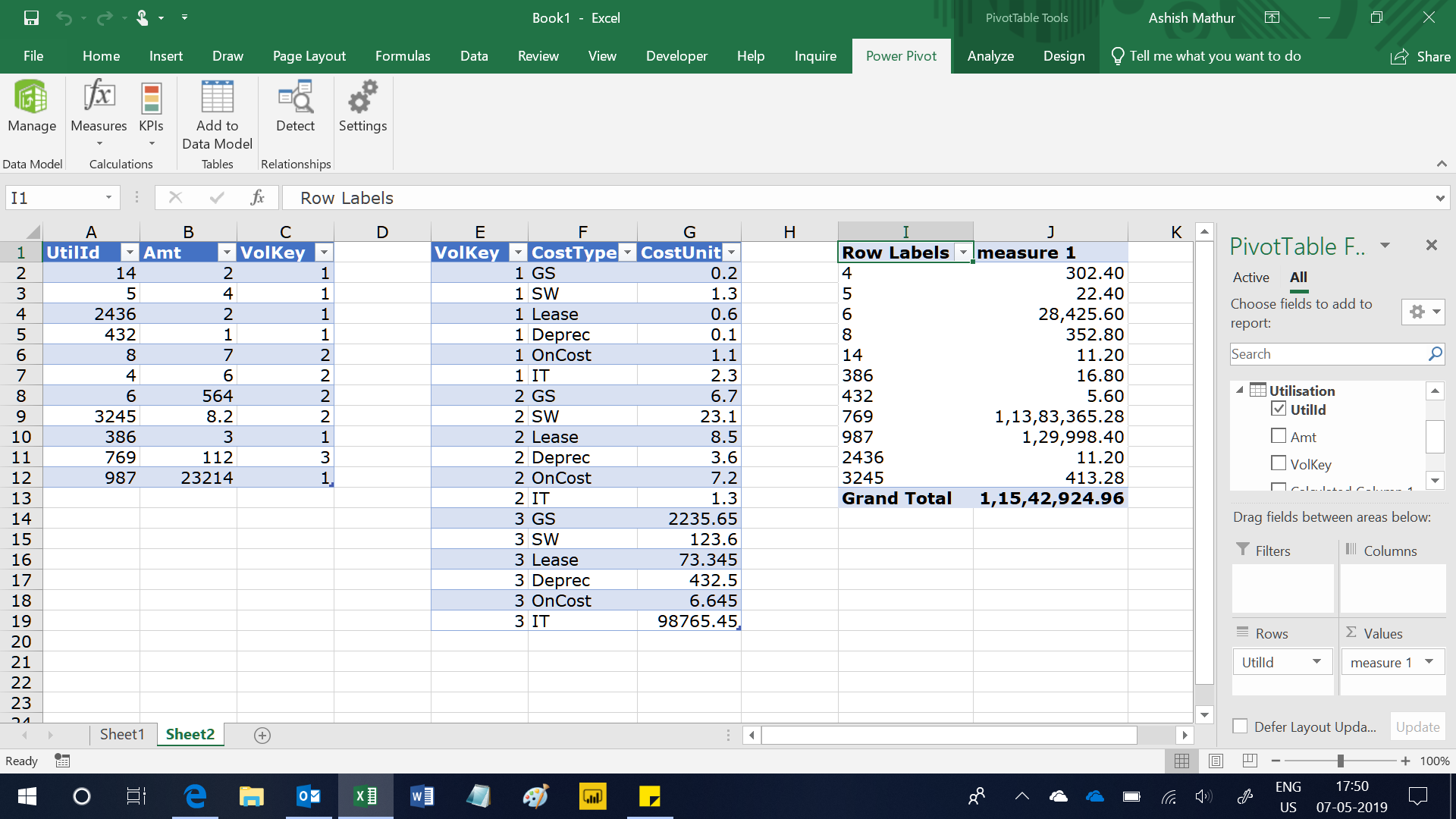Open the Amt column filter dropdown
This screenshot has width=1456, height=819.
coord(227,253)
